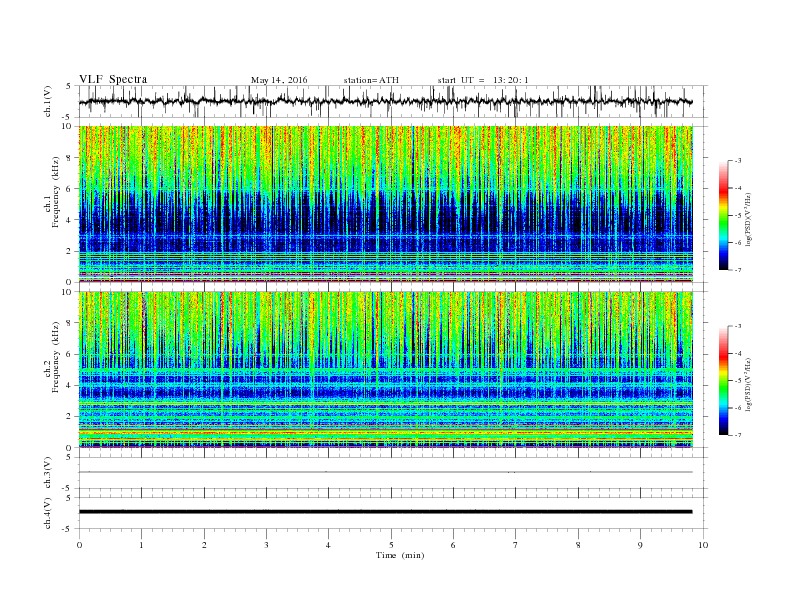Viewport: 792px width, 612px height.
Task: Click the ch.1 "Frequency (kHz)" axis label
Action: [56, 192]
